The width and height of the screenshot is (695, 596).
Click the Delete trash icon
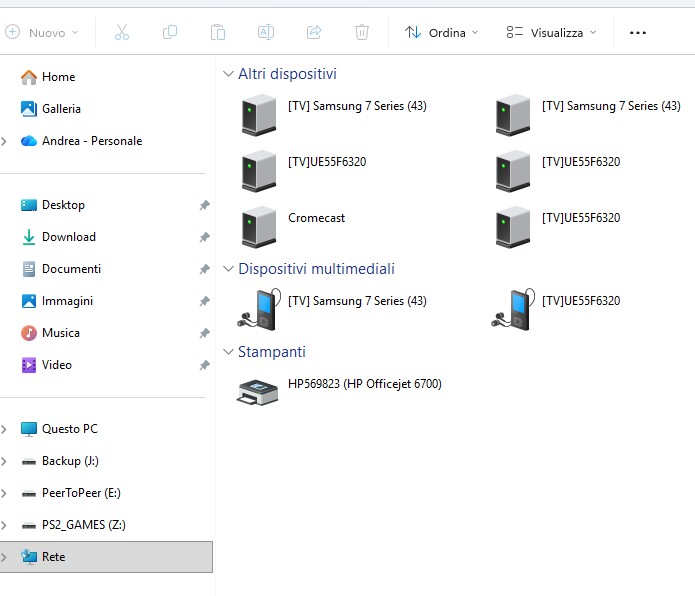(x=362, y=32)
